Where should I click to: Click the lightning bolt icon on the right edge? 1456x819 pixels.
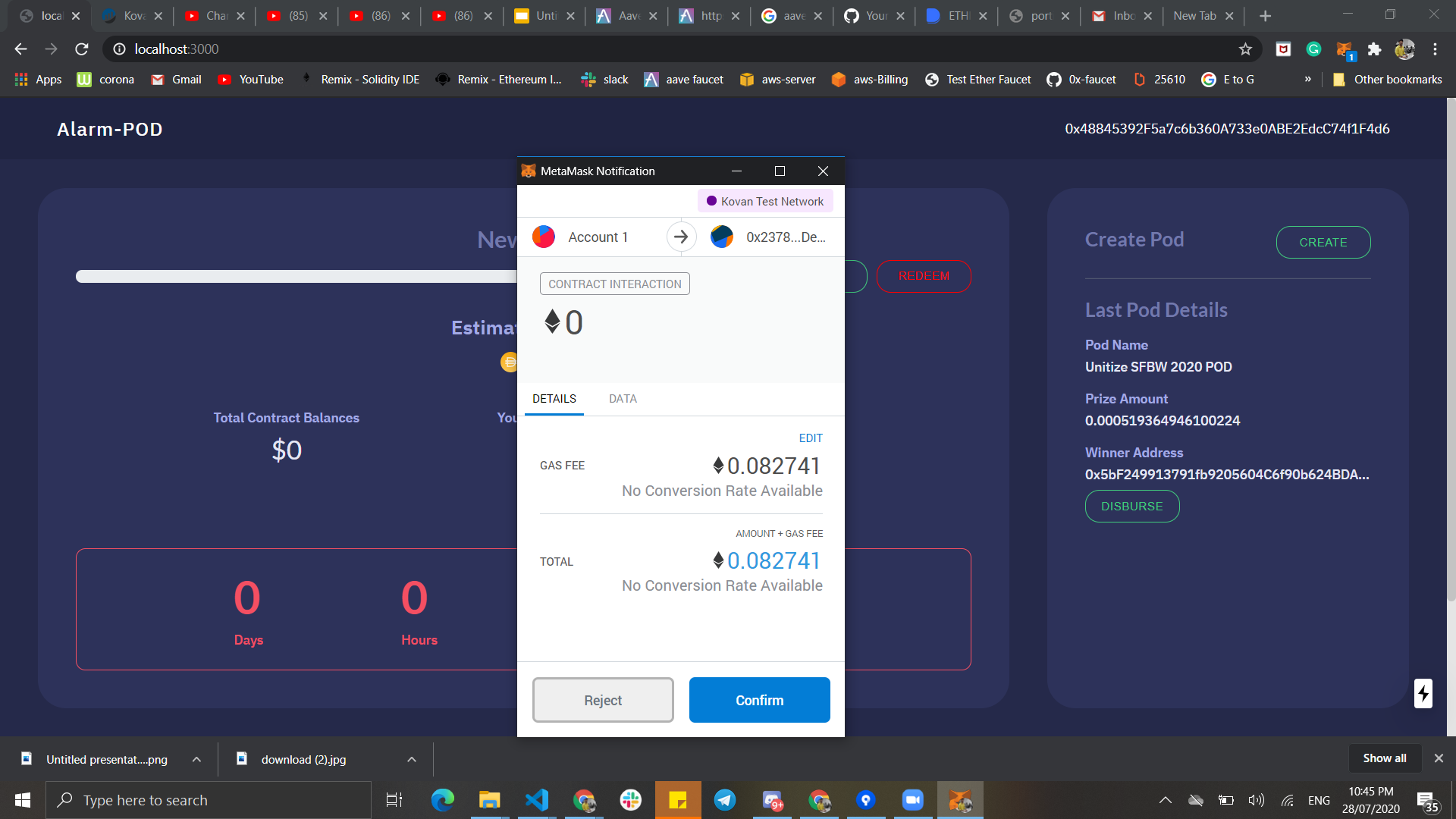(1423, 693)
